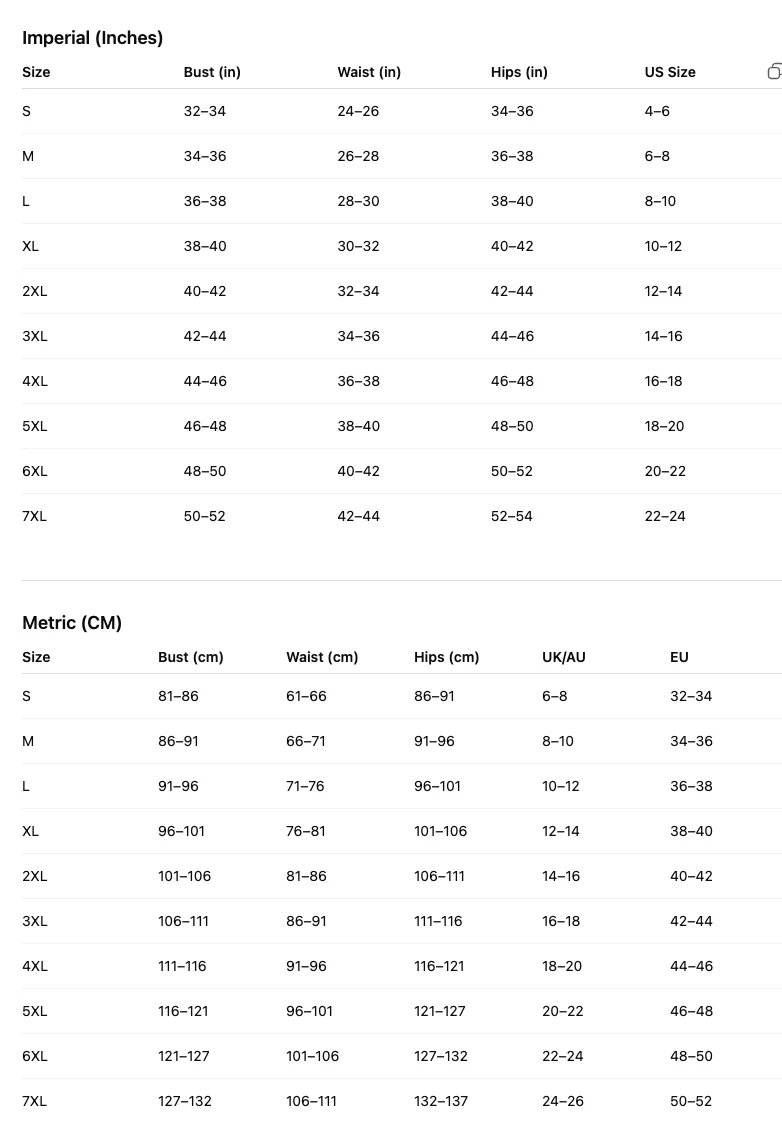
Task: Select the Imperial (Inches) heading
Action: point(93,38)
